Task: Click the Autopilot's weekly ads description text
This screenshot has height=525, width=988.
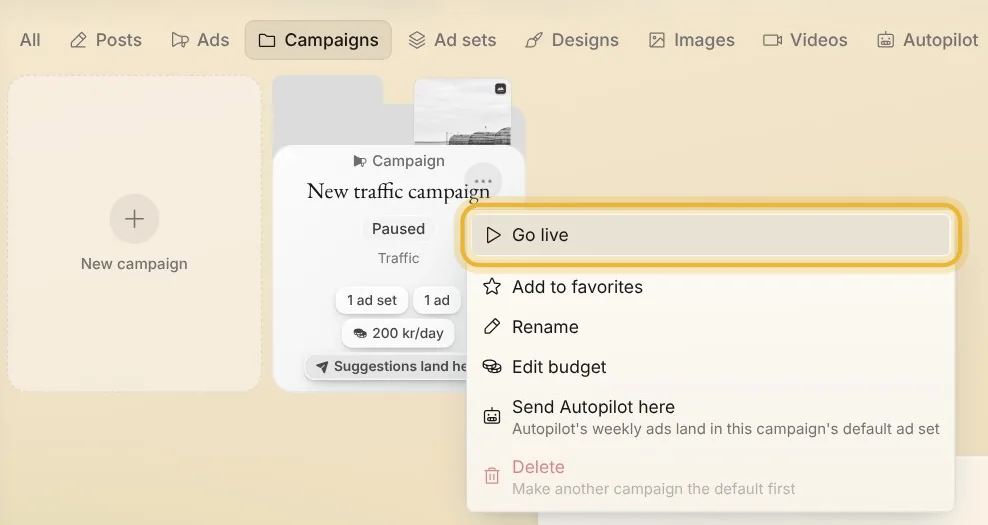Action: point(725,429)
